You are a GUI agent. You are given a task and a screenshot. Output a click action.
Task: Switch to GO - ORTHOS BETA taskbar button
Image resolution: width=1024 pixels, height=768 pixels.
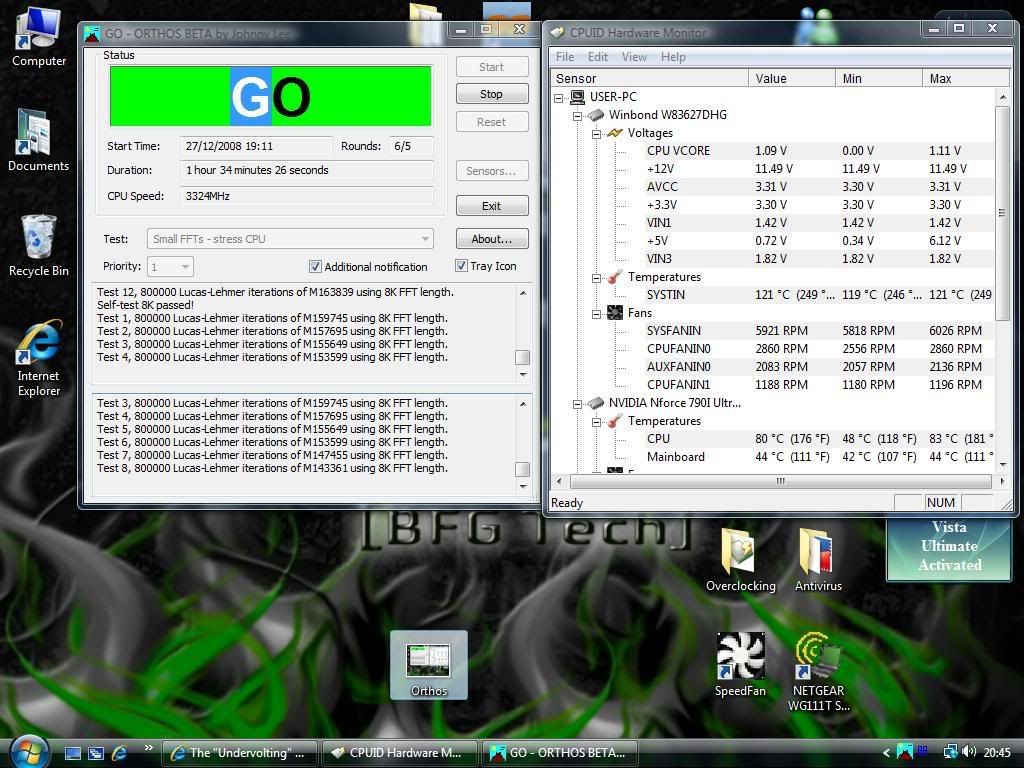click(560, 753)
